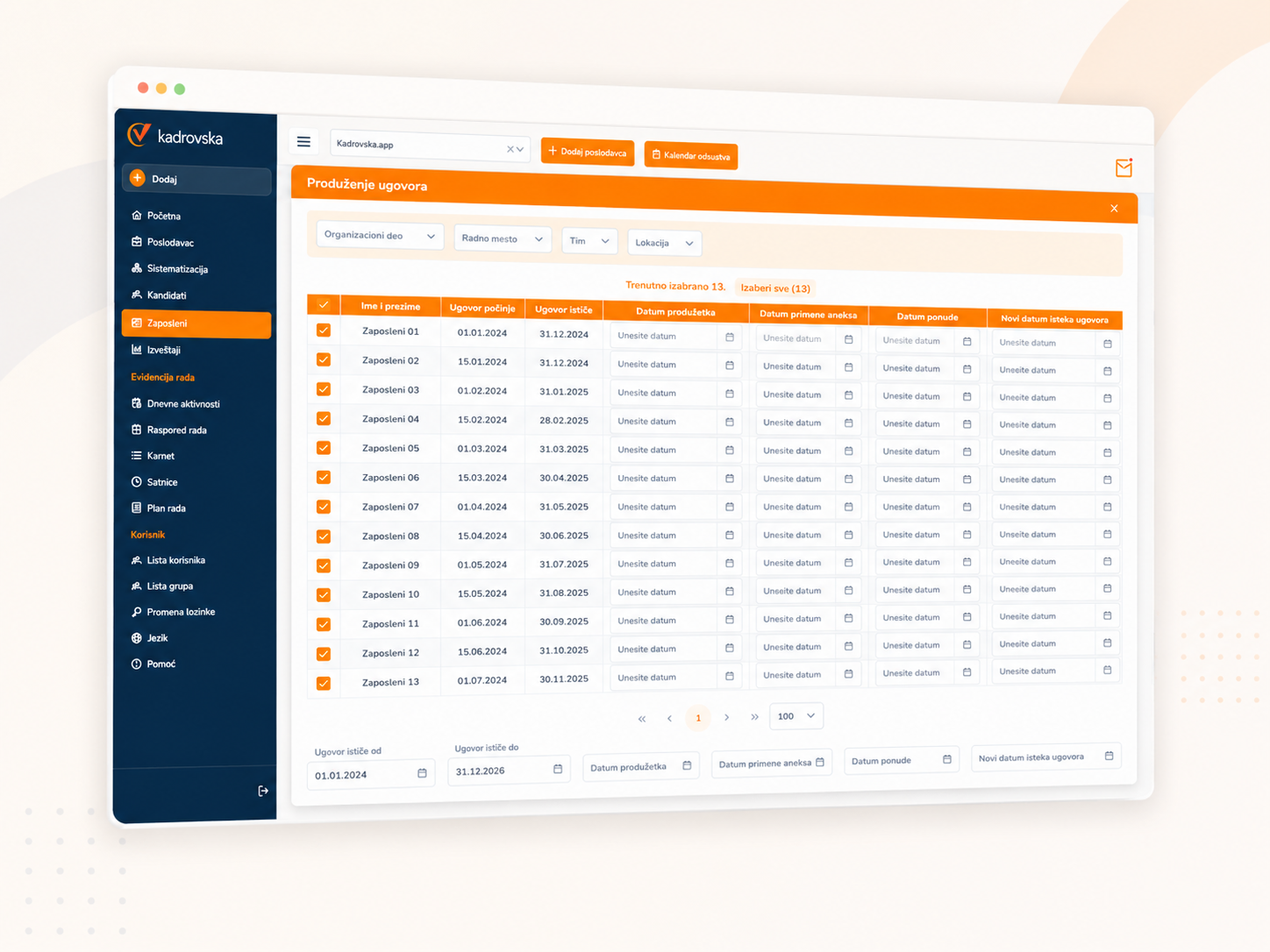Open calendar for Zaposleni 07 Novi datum isteka
Screen dimensions: 1270x952
pyautogui.click(x=1107, y=507)
